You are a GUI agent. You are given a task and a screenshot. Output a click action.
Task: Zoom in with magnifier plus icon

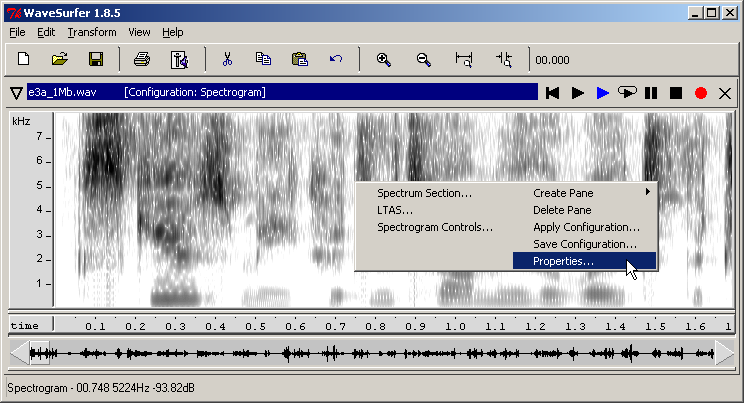[383, 59]
